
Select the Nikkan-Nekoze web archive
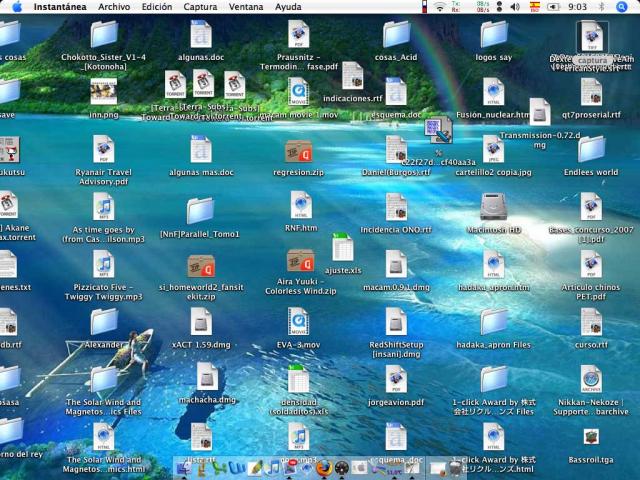pyautogui.click(x=591, y=379)
